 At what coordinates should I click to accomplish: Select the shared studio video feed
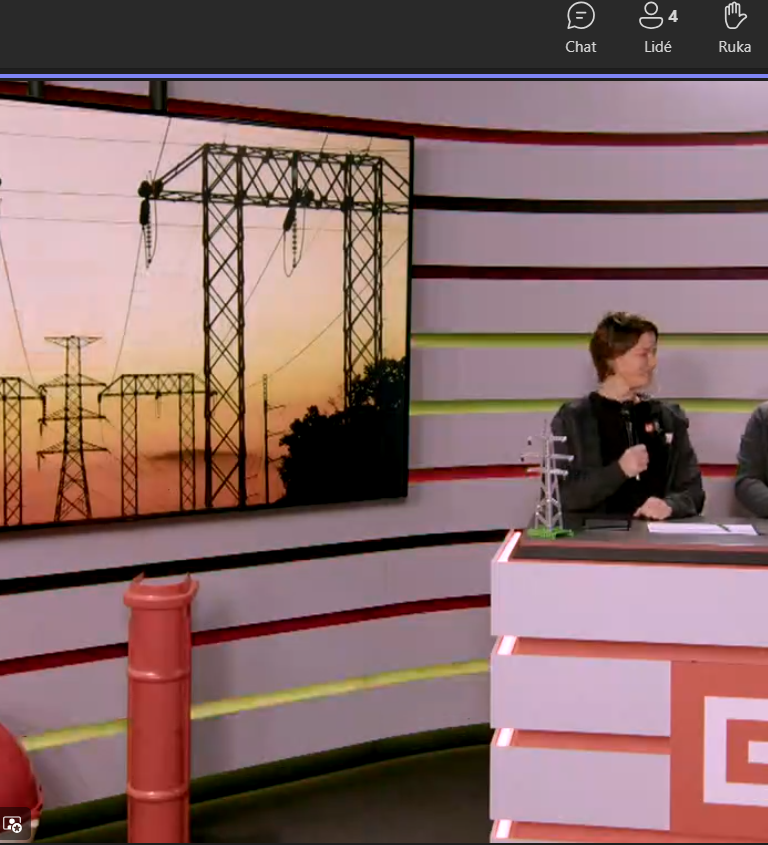[x=384, y=461]
